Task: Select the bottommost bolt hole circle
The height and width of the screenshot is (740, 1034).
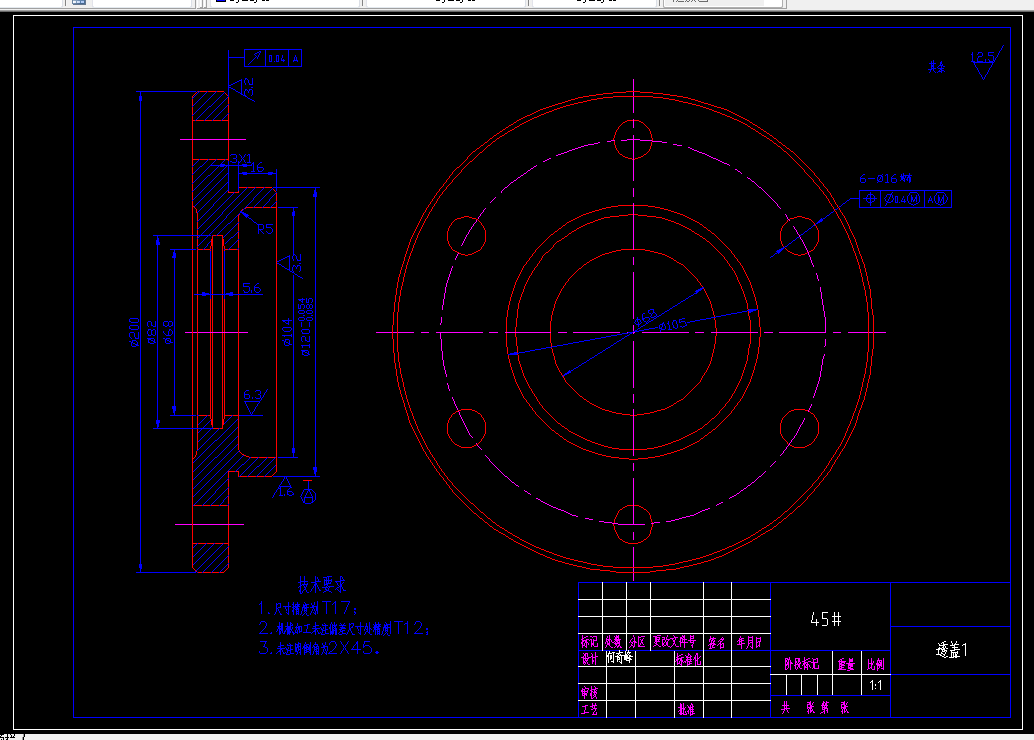Action: (633, 524)
